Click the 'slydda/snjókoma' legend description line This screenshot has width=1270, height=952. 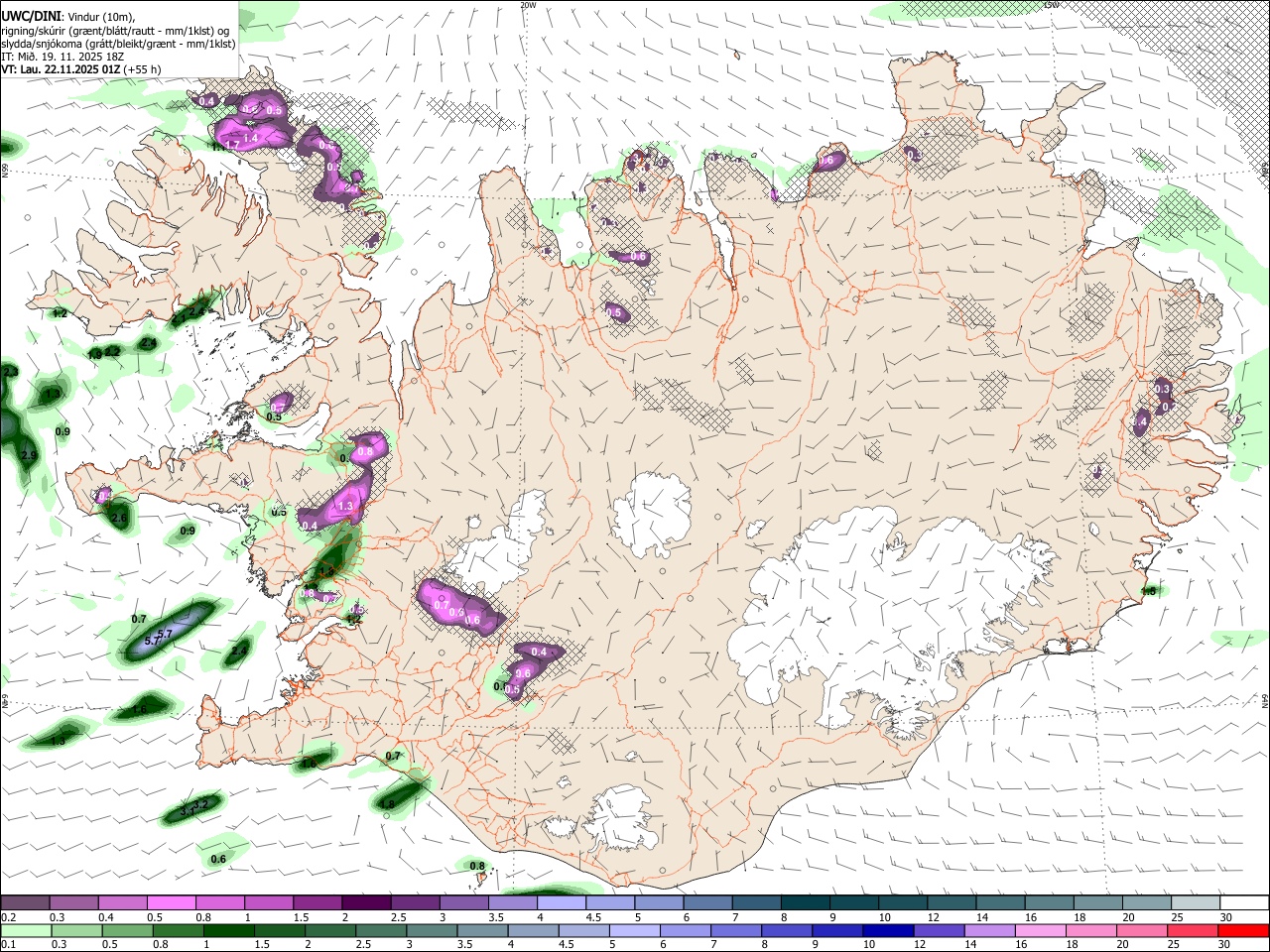pos(118,44)
